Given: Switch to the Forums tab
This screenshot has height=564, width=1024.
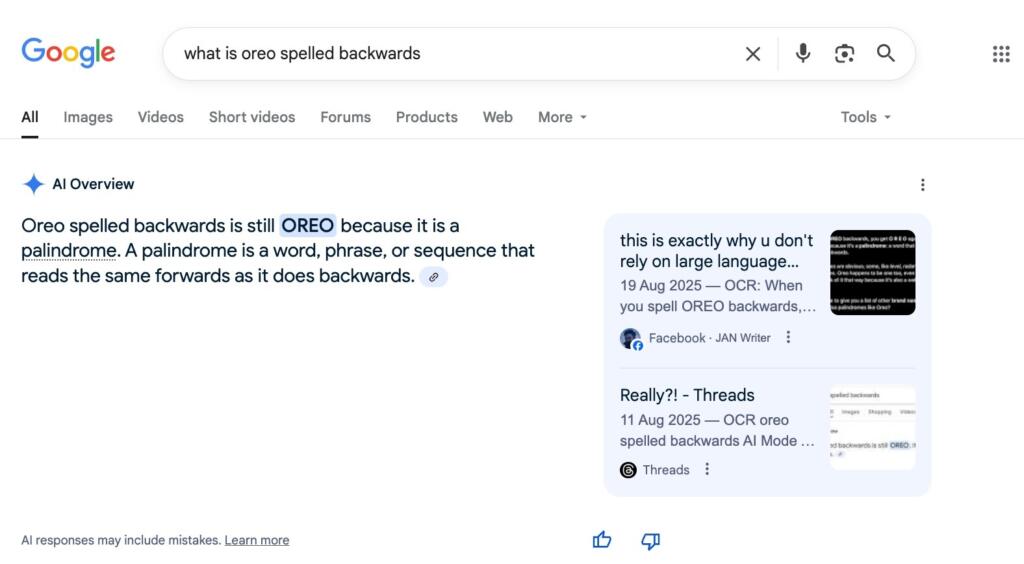Looking at the screenshot, I should (x=345, y=117).
